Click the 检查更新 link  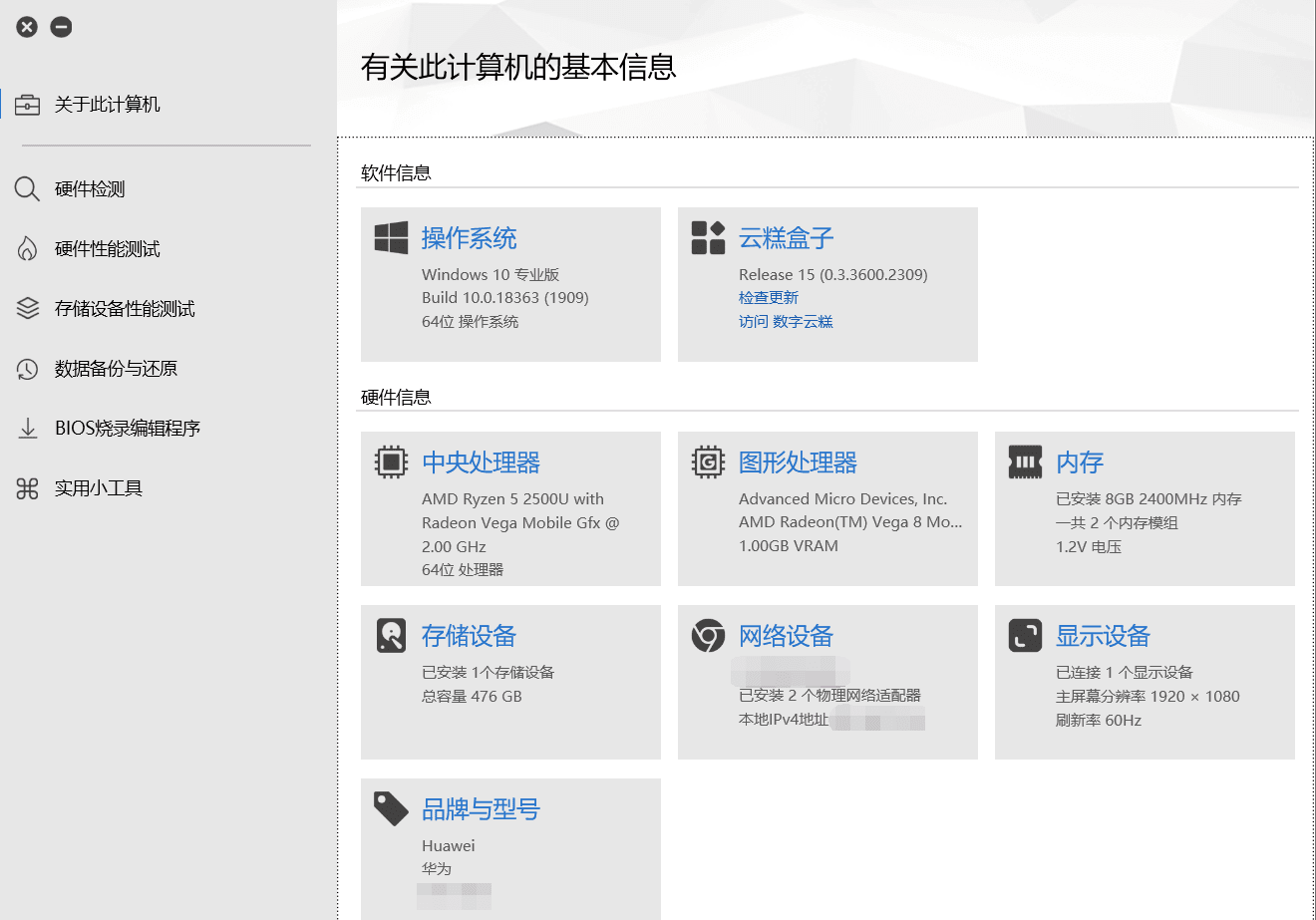(769, 297)
